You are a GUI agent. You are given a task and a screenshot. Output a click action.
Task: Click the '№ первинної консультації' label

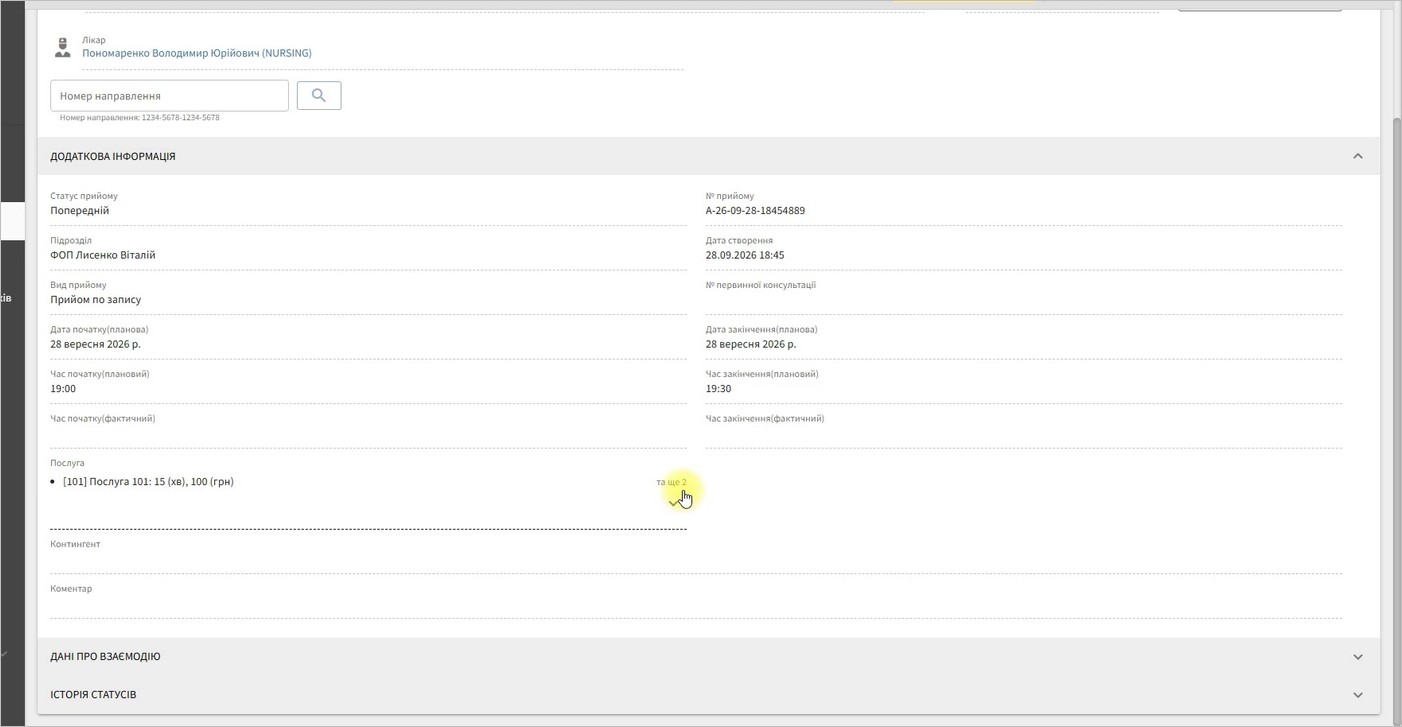point(761,285)
